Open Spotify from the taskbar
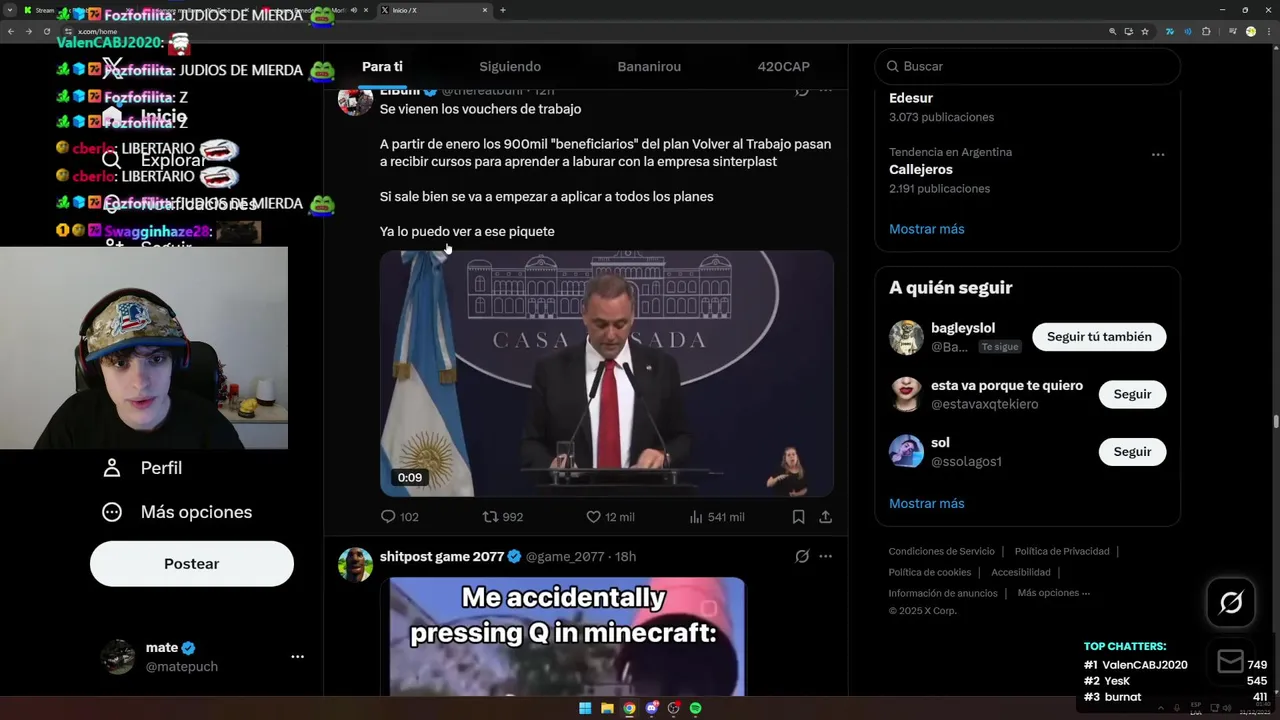 (x=695, y=708)
